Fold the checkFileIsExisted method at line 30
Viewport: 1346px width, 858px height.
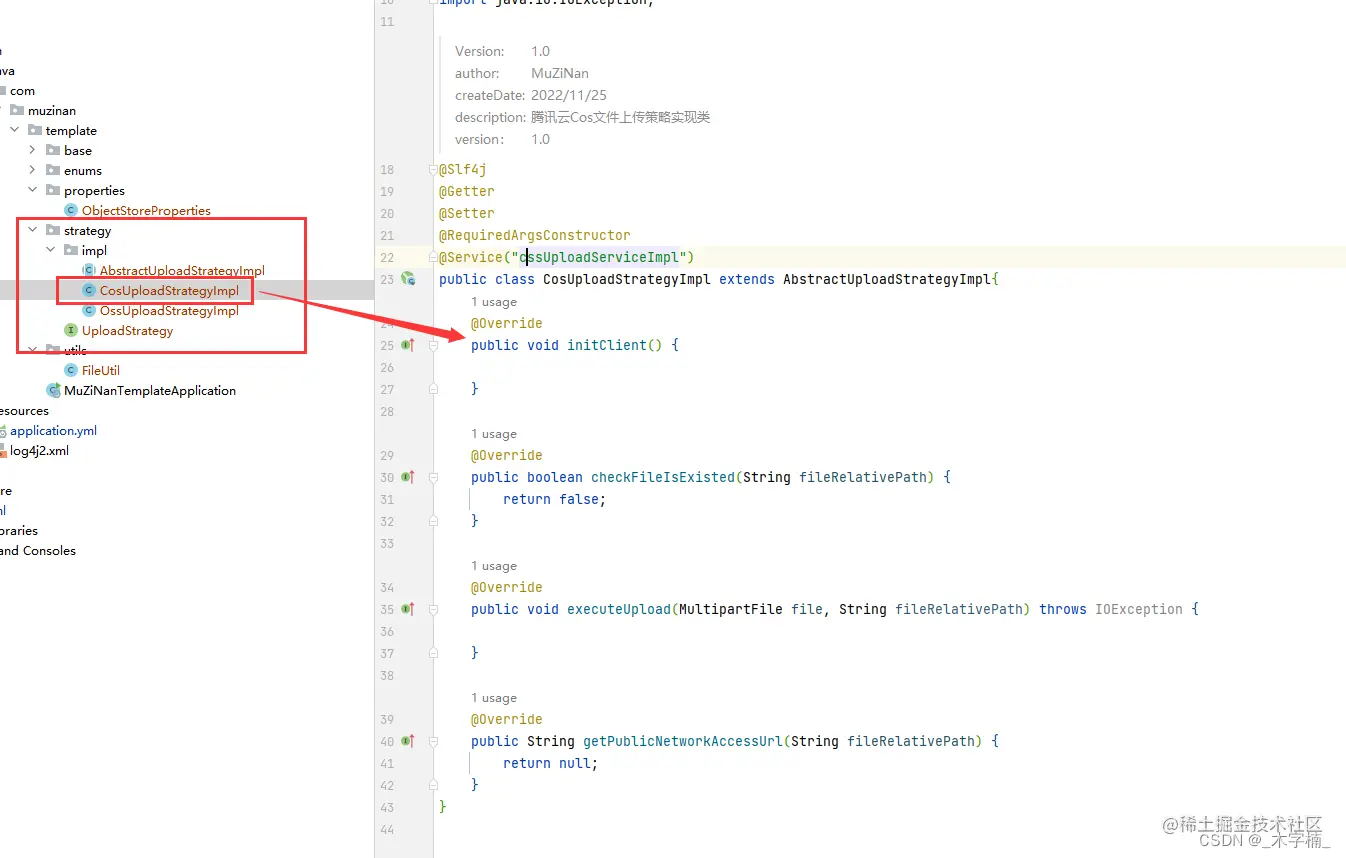coord(433,477)
